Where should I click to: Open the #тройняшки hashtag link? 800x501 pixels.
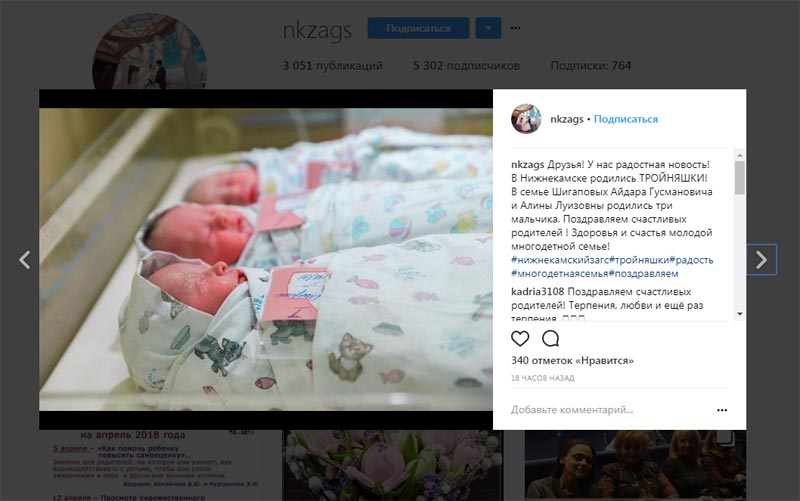(x=639, y=260)
